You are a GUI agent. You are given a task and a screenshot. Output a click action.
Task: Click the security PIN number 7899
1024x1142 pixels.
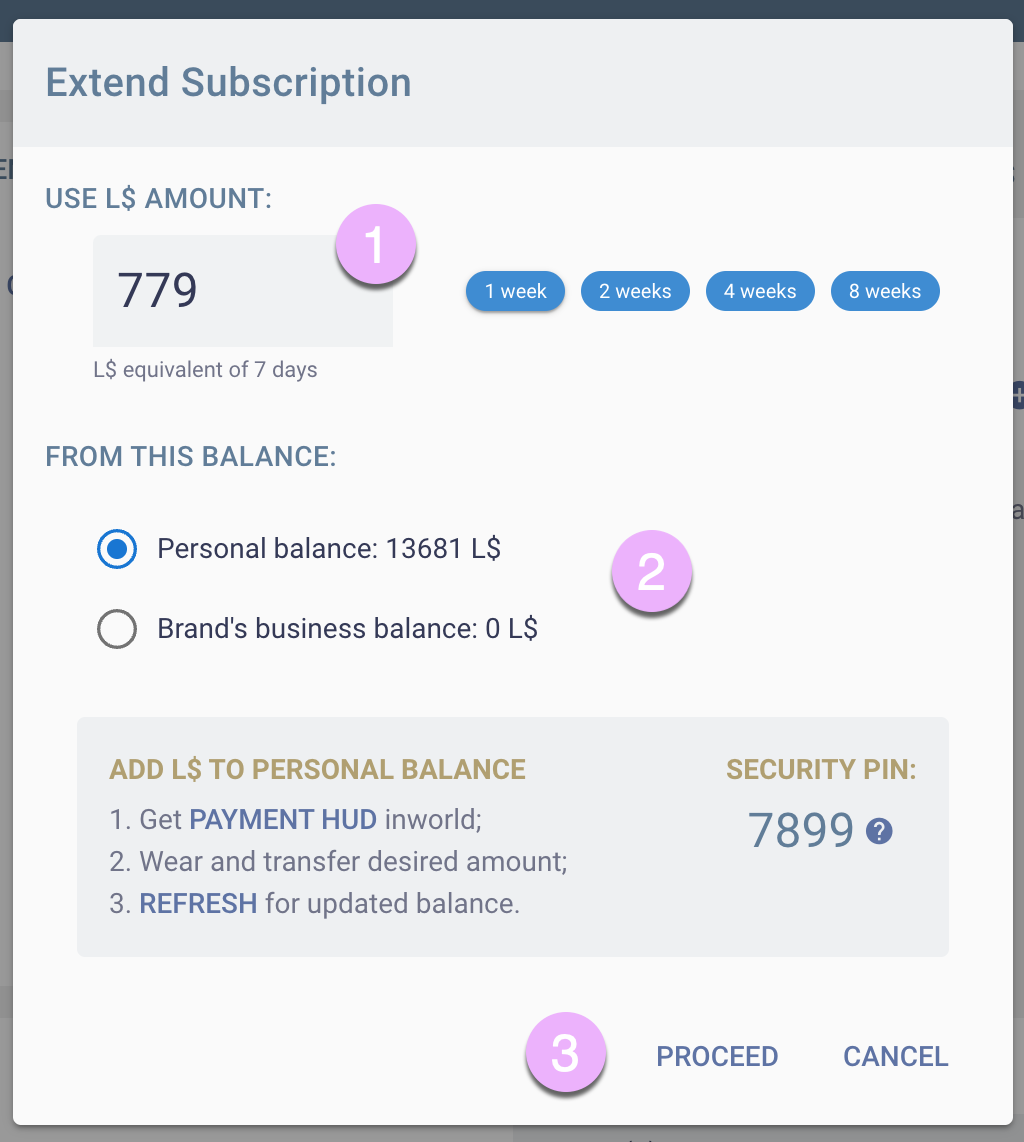(801, 831)
